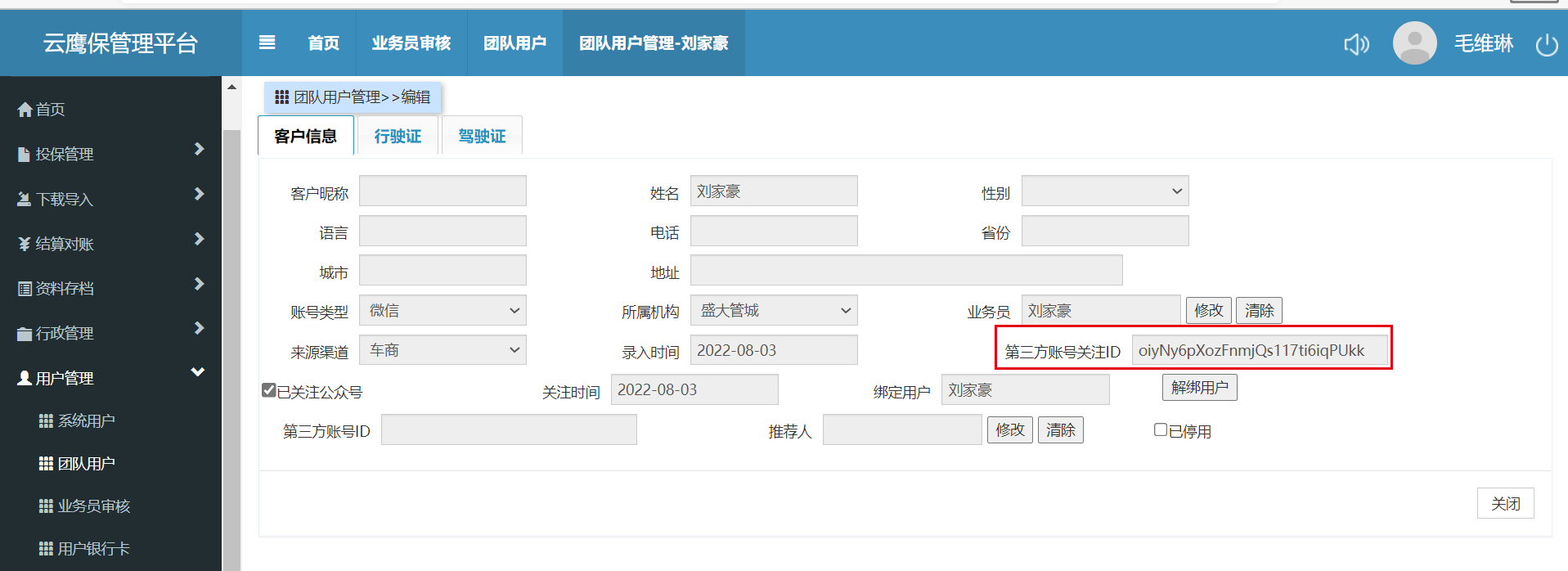The height and width of the screenshot is (571, 1568).
Task: Expand the 行政管理 sidebar chevron
Action: [x=199, y=328]
